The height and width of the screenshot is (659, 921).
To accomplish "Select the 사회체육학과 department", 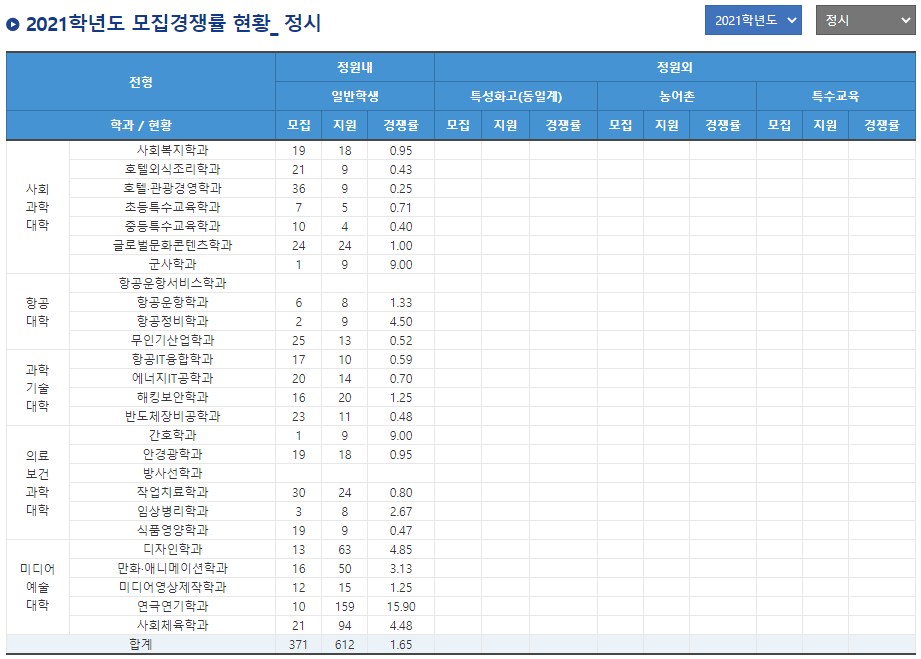I will (172, 625).
